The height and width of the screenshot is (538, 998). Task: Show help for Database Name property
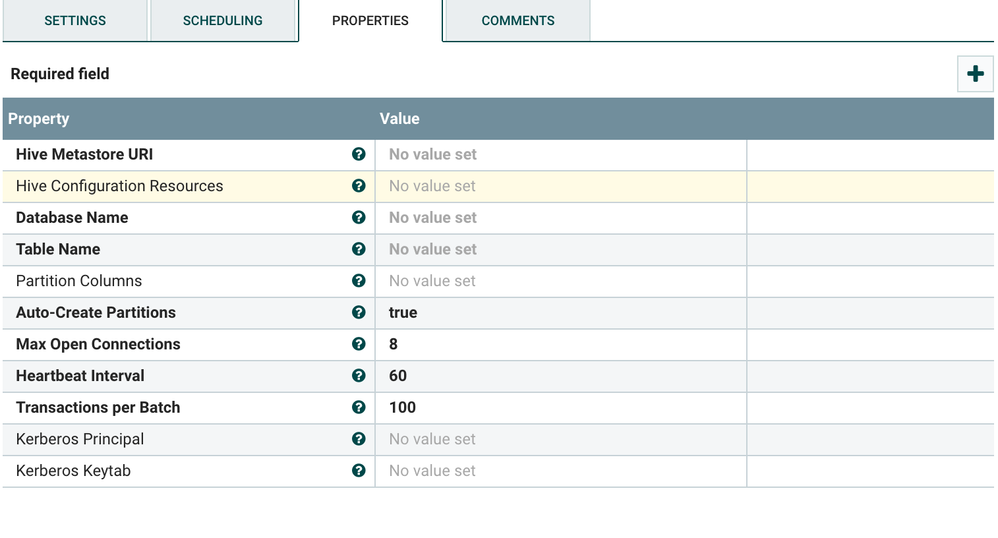point(358,217)
